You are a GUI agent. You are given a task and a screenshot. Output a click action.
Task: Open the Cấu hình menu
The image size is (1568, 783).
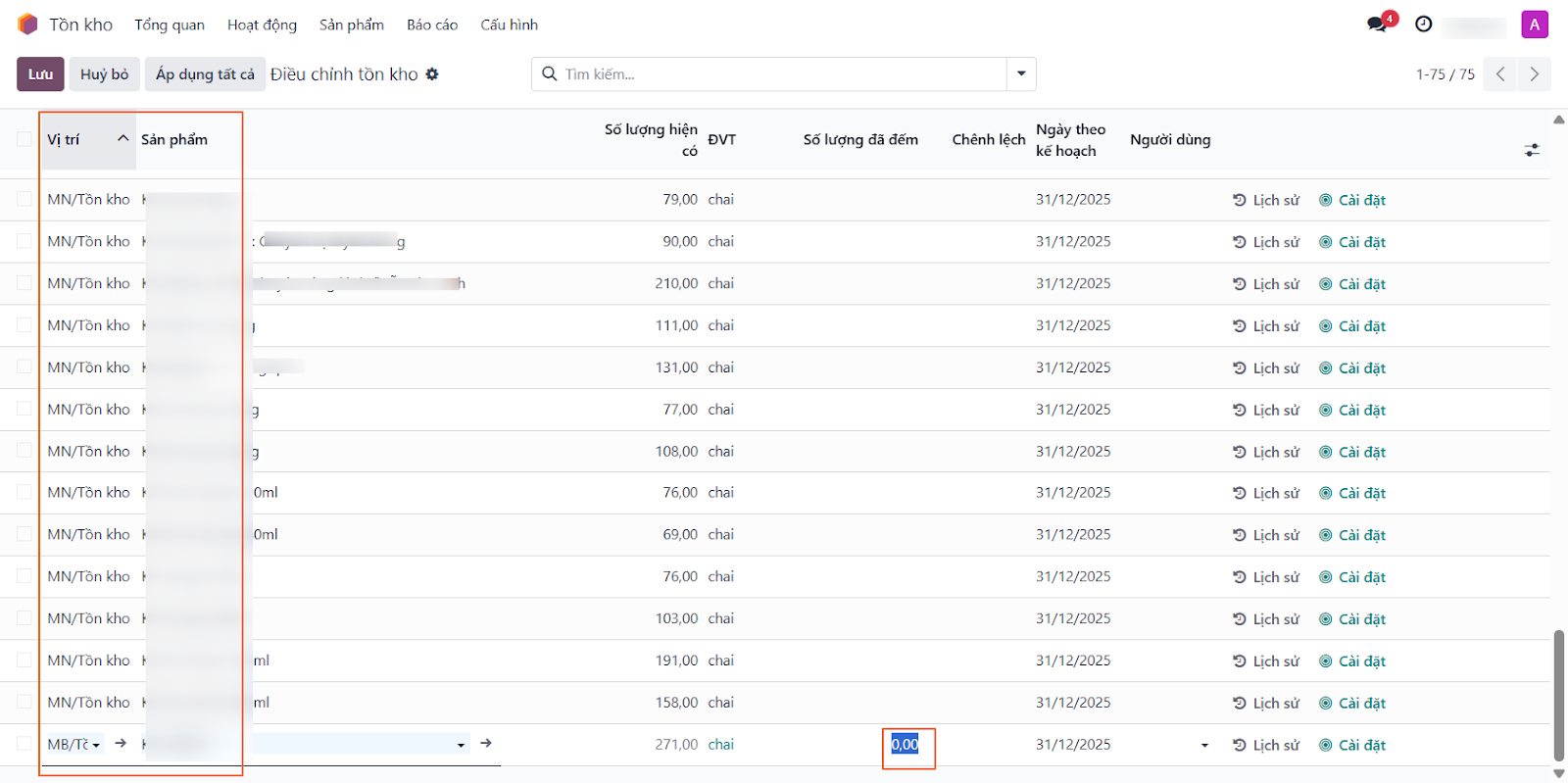[509, 24]
